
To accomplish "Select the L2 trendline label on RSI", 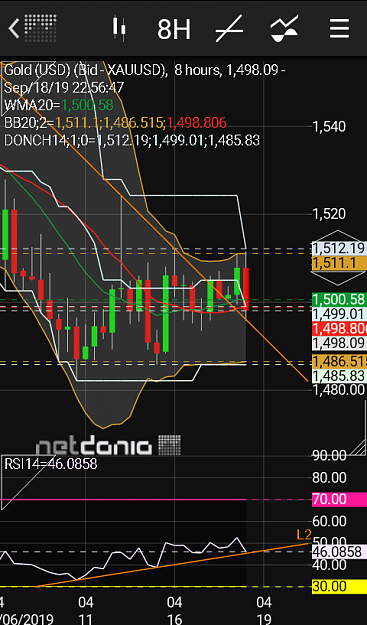I will (x=303, y=534).
